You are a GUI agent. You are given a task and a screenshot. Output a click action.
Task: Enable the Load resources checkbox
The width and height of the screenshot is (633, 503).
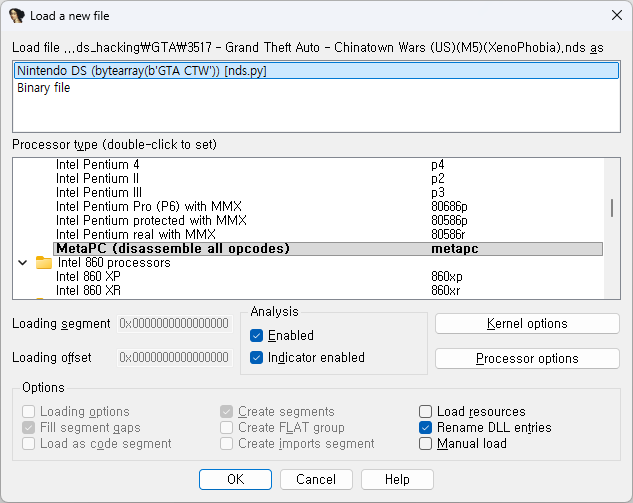pyautogui.click(x=425, y=411)
